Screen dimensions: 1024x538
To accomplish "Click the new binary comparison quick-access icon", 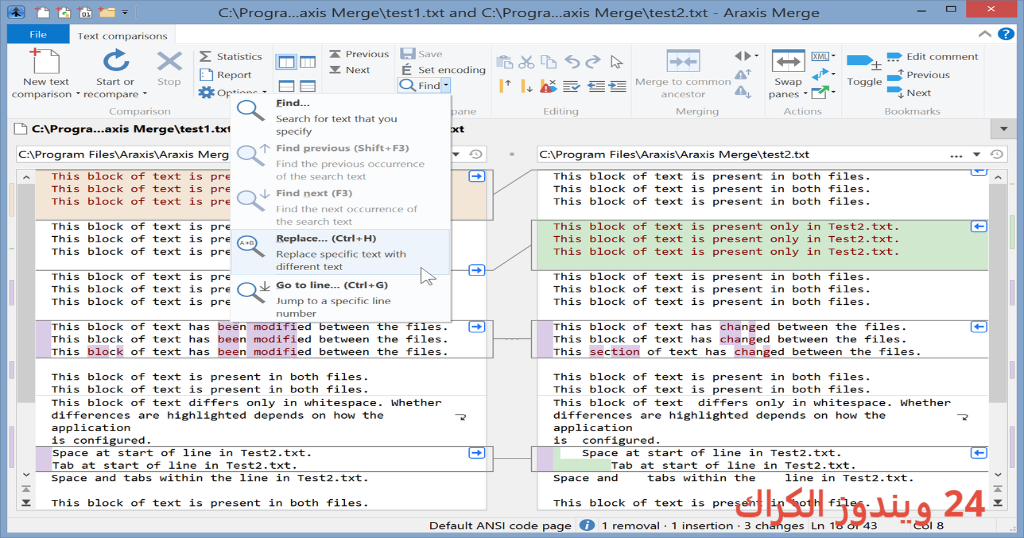I will pyautogui.click(x=85, y=12).
